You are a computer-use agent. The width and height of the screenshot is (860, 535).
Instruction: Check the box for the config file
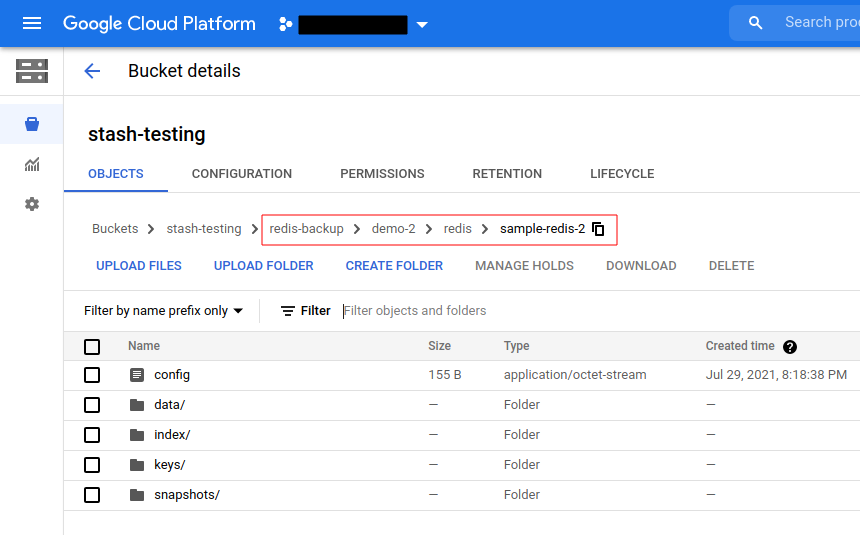pos(92,375)
